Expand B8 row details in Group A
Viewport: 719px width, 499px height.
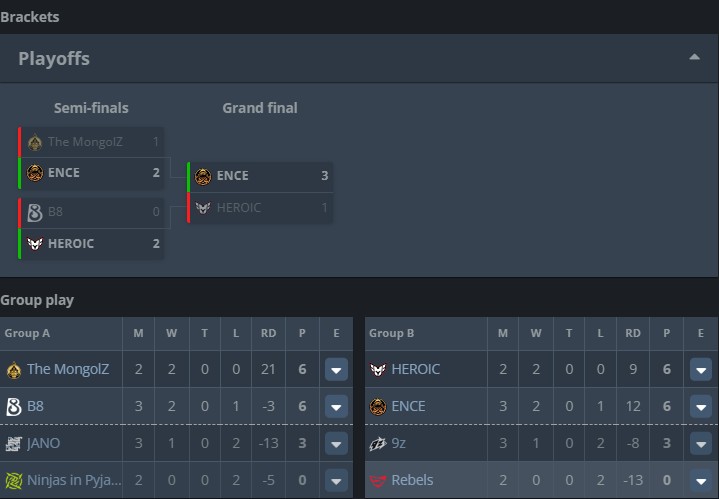[x=336, y=407]
